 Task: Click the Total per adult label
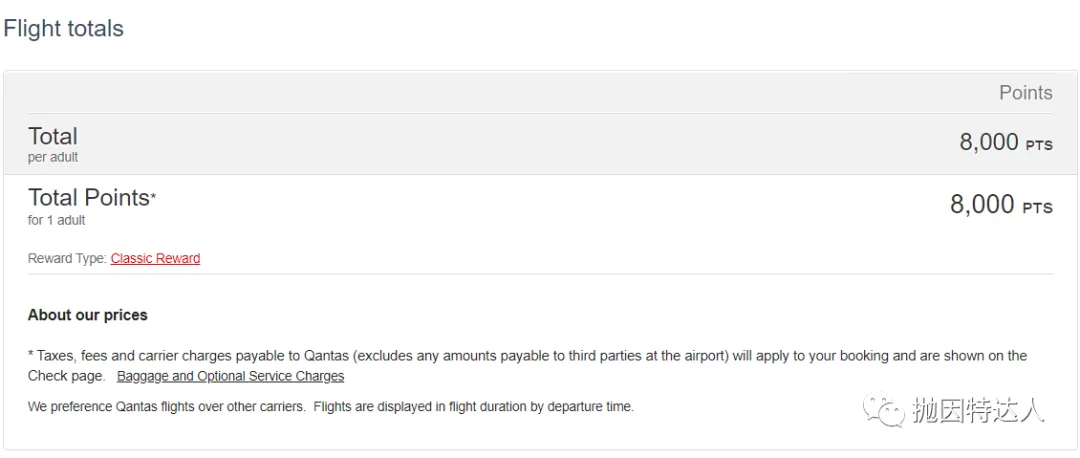tap(52, 144)
